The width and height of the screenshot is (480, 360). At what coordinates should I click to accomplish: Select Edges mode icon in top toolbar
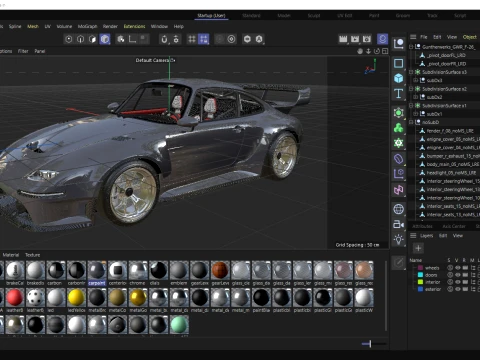pos(81,39)
